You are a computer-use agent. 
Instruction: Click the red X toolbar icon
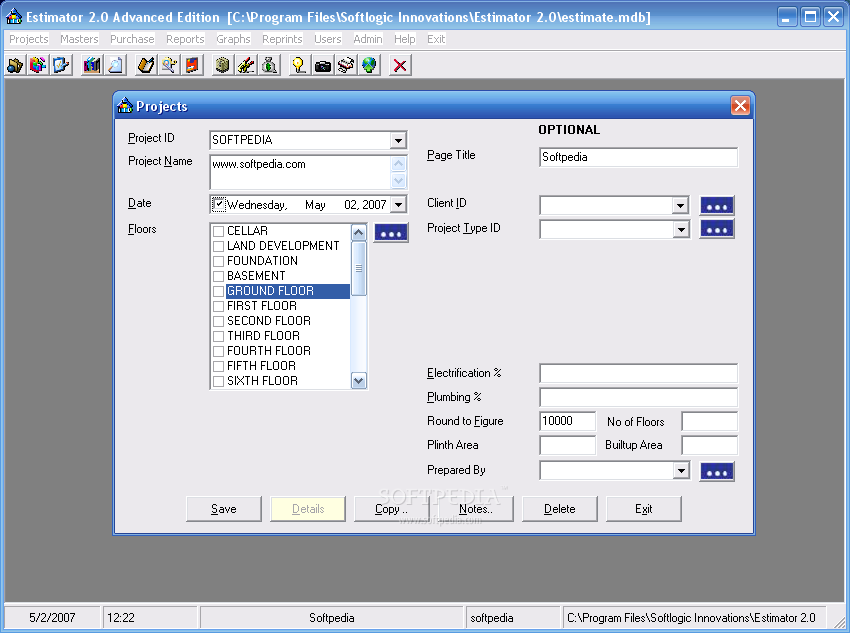pos(400,66)
